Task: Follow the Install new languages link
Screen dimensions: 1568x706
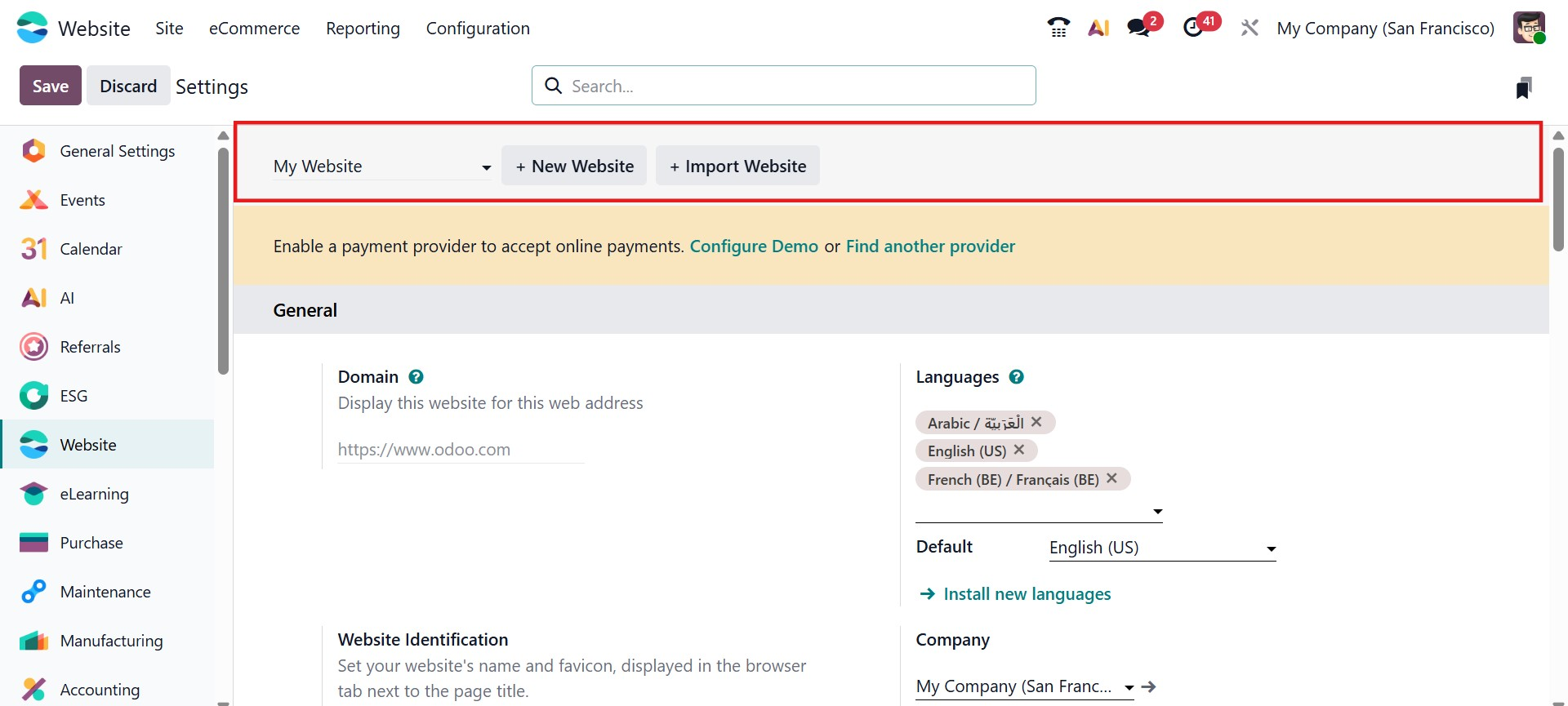Action: 1027,594
